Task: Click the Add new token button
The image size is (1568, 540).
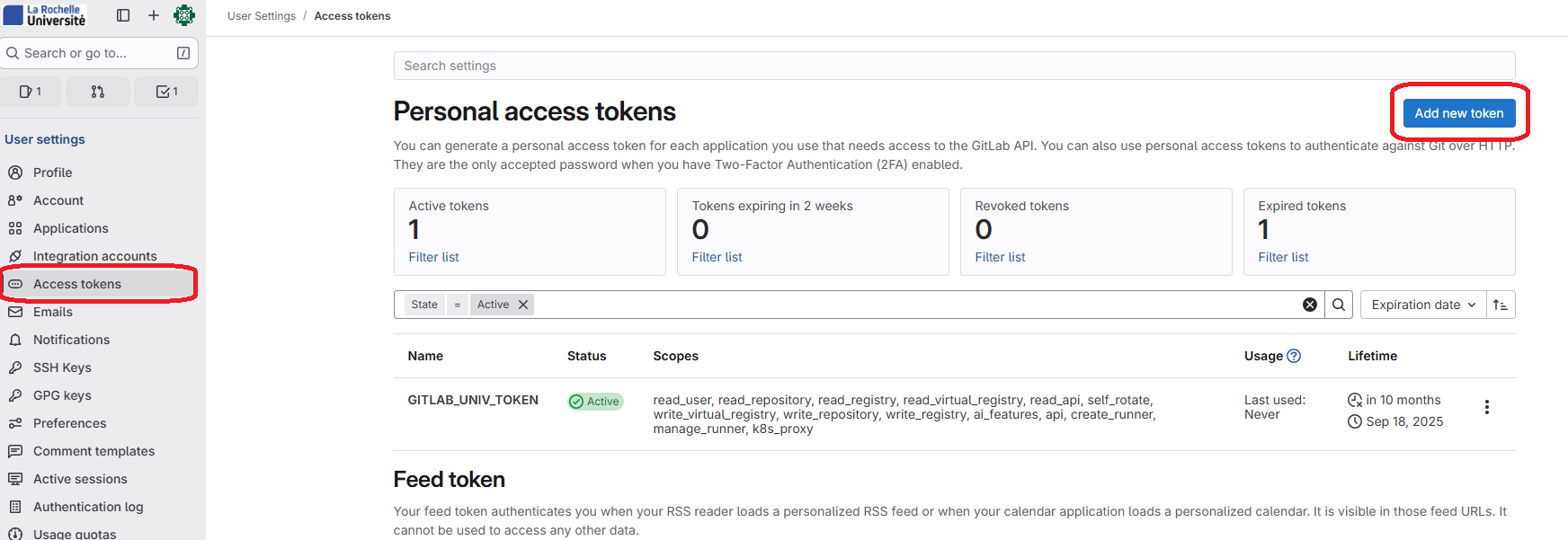Action: tap(1458, 113)
